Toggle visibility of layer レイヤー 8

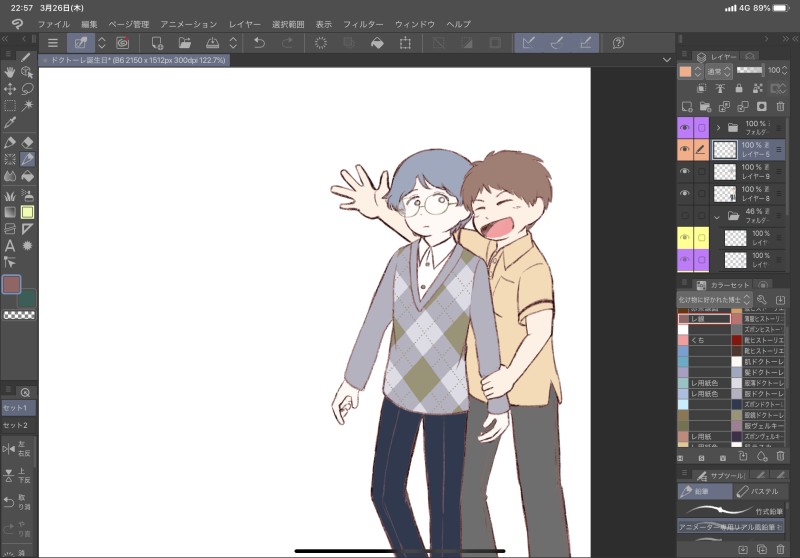point(685,193)
